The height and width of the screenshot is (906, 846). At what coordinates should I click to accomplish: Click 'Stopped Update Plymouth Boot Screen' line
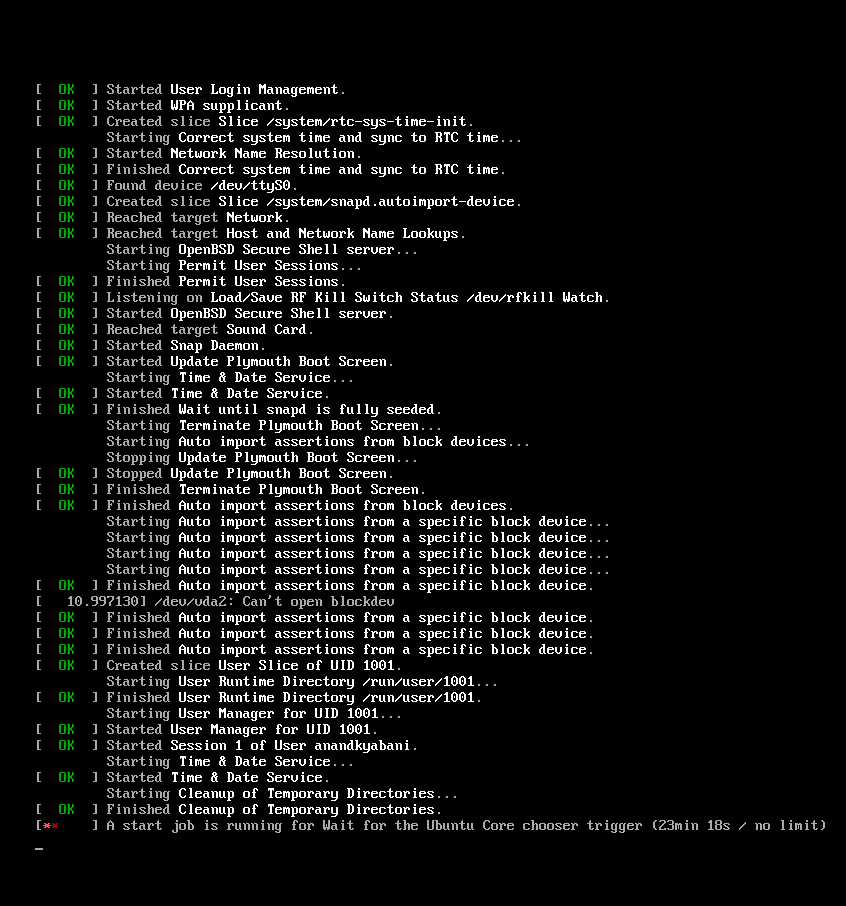[250, 473]
